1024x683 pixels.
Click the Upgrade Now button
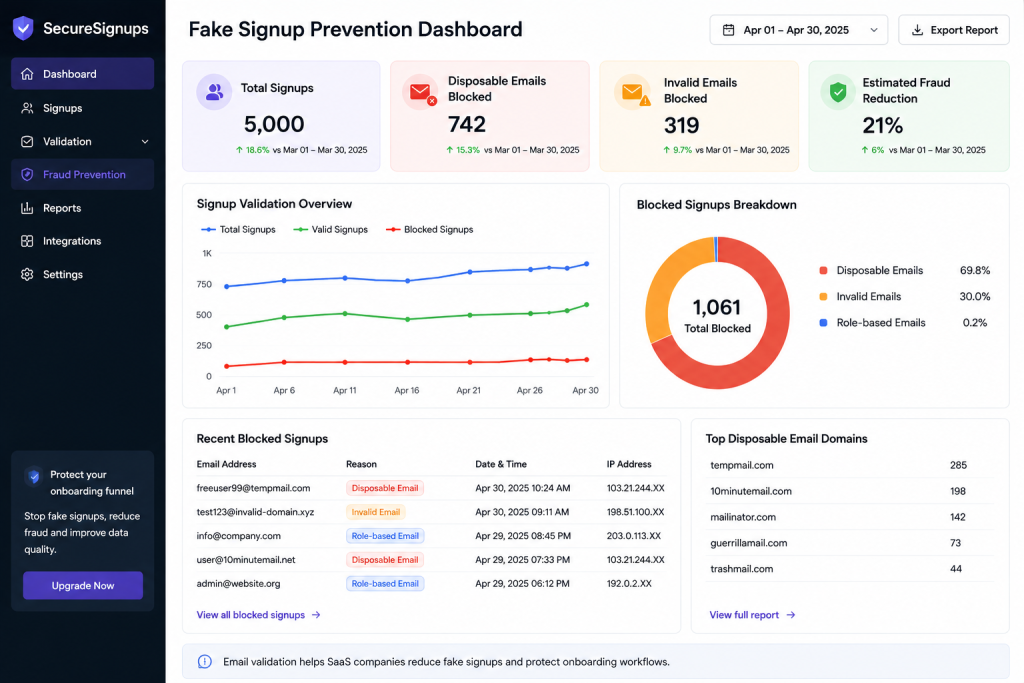(83, 586)
